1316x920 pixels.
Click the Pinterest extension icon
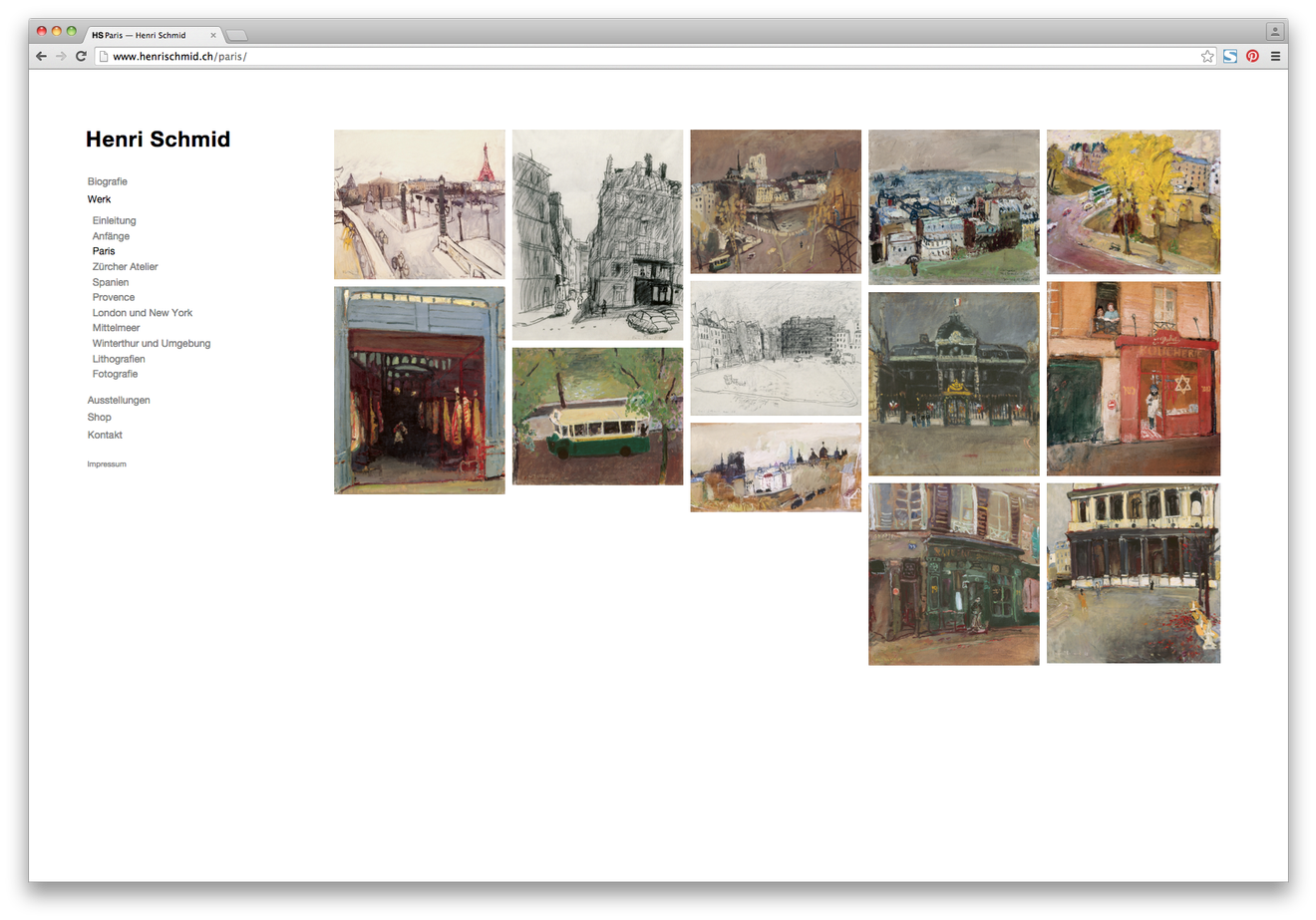[x=1252, y=57]
